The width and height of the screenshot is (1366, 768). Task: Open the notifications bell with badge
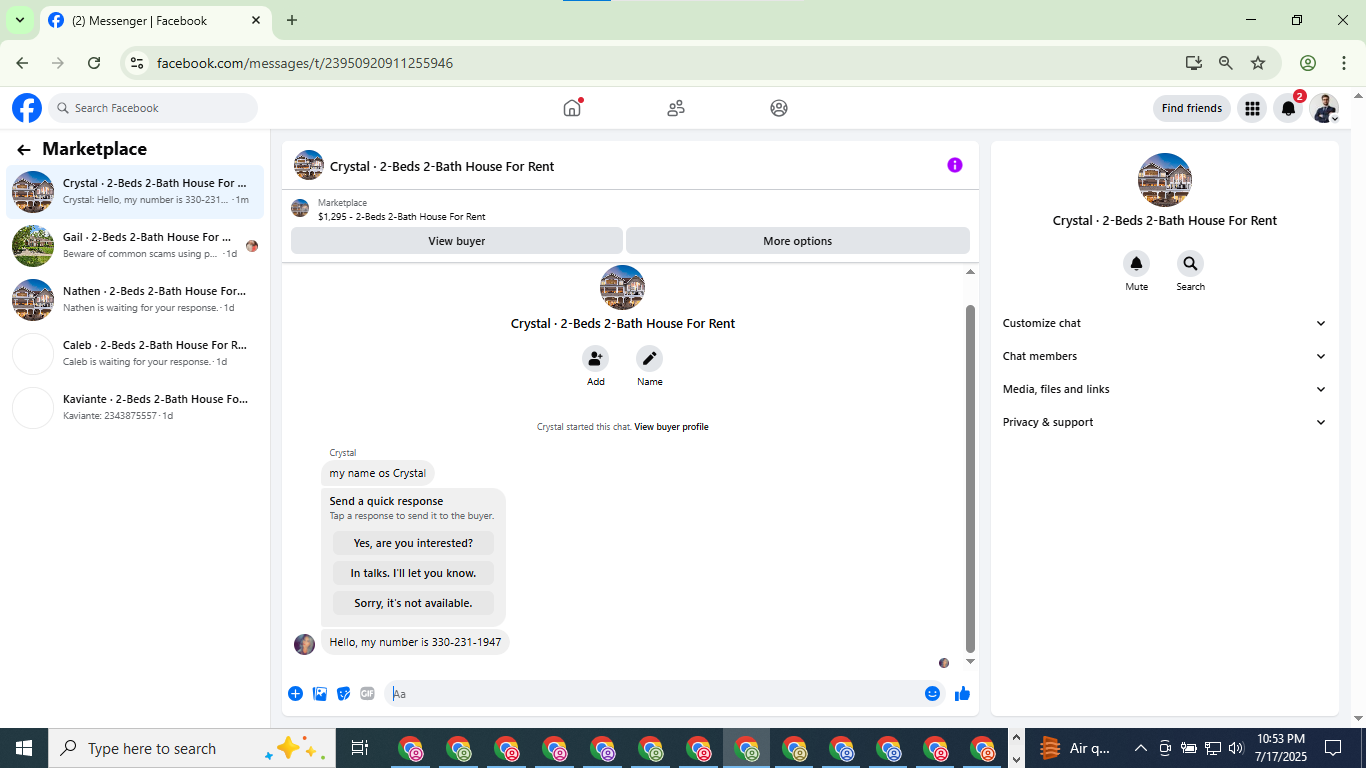[x=1289, y=108]
